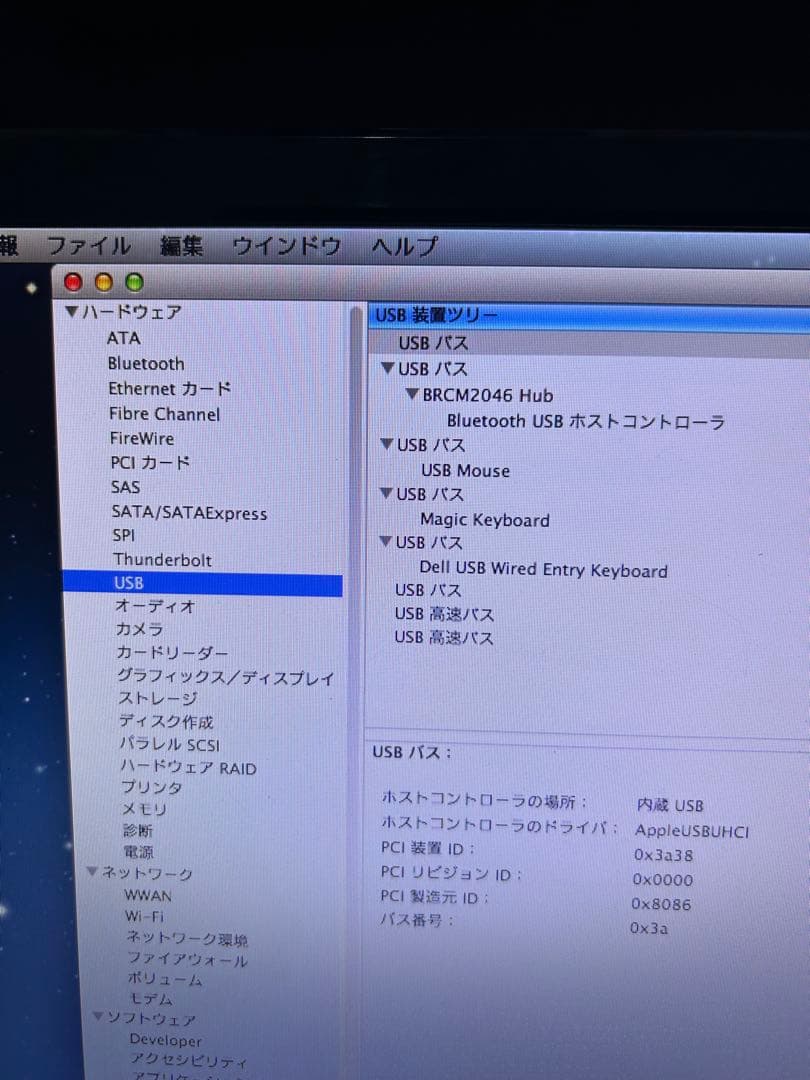This screenshot has height=1080, width=810.
Task: Select Bluetooth under ハードウェア
Action: pos(146,364)
